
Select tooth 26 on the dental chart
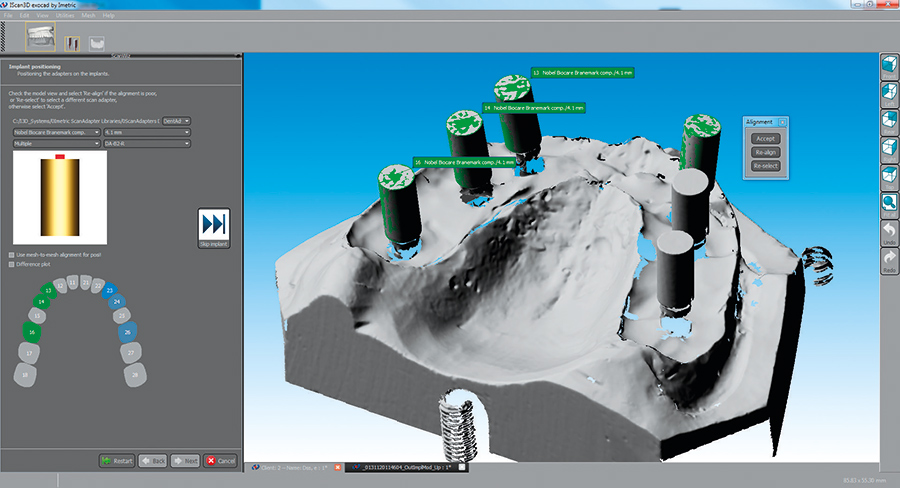(127, 332)
